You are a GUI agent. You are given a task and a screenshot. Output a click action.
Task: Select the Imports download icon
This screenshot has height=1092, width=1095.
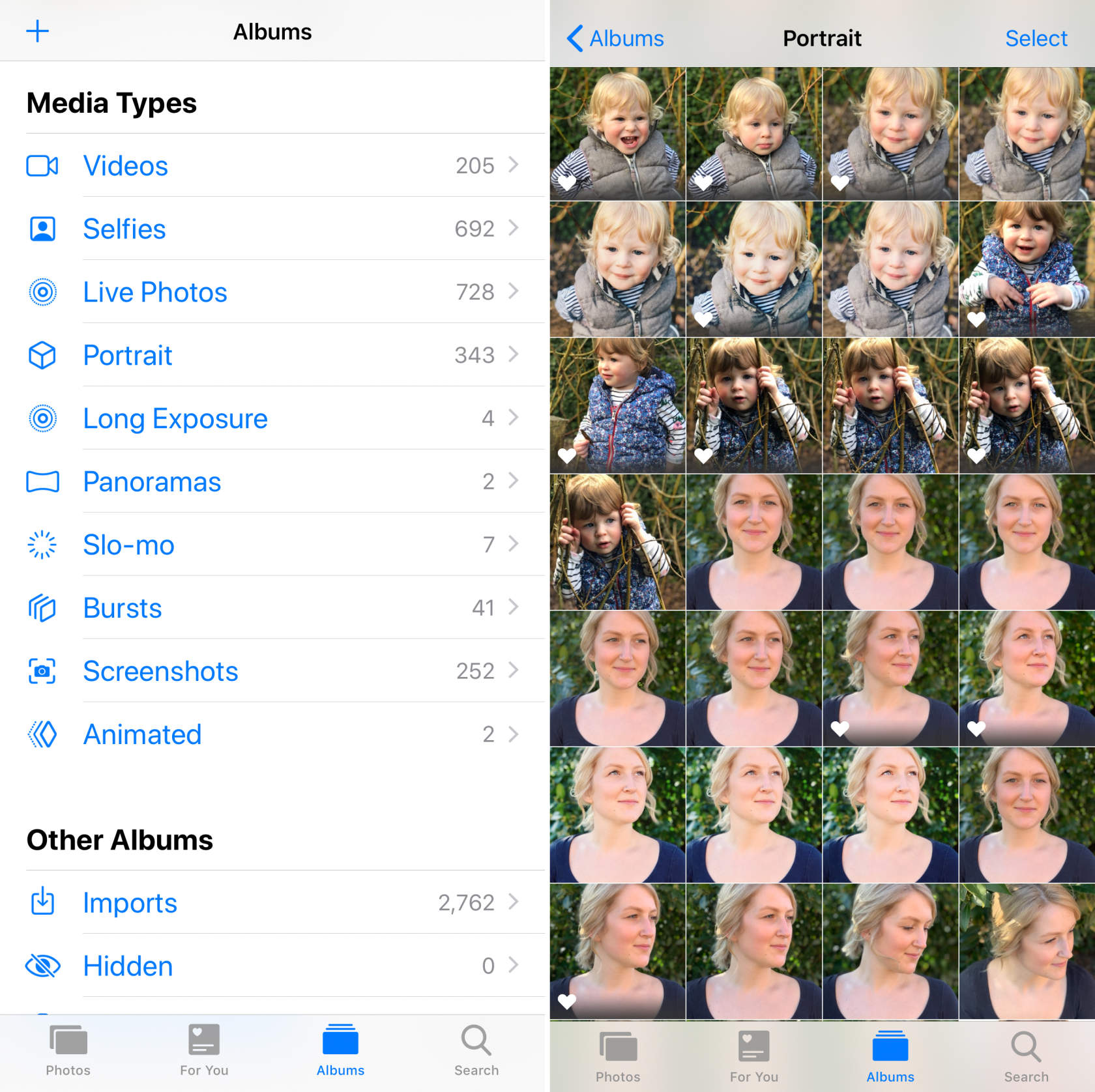pyautogui.click(x=42, y=903)
